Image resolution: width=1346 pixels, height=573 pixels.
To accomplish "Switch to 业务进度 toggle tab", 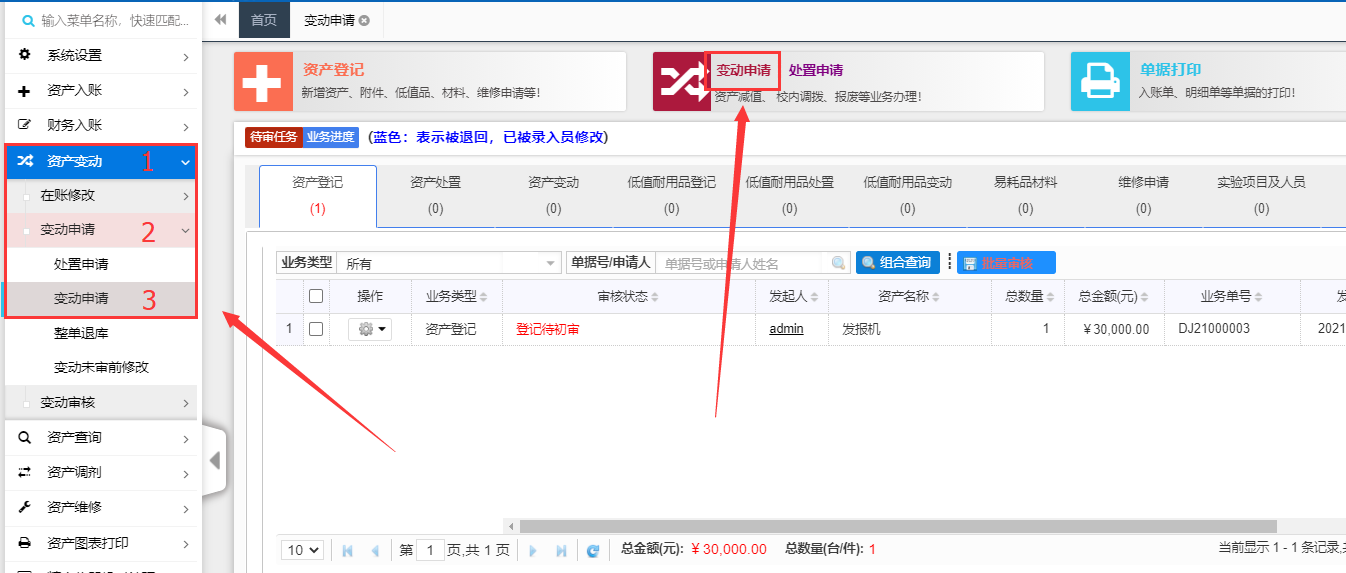I will coord(330,137).
